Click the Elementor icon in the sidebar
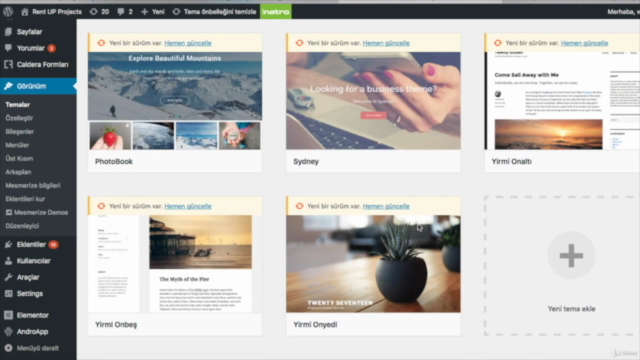This screenshot has width=640, height=360. coord(8,315)
